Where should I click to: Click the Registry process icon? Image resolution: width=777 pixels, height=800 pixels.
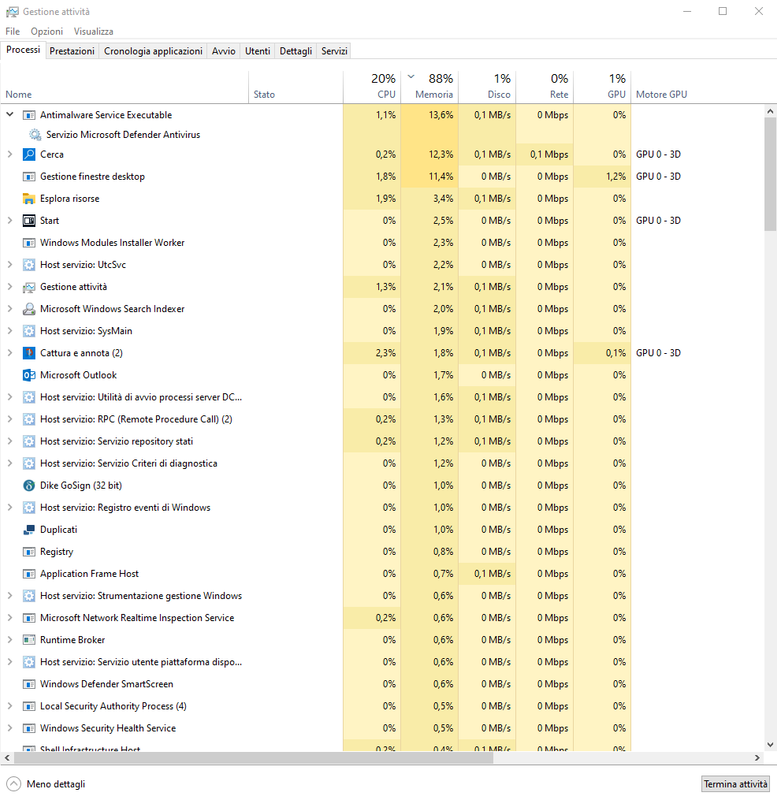(29, 552)
